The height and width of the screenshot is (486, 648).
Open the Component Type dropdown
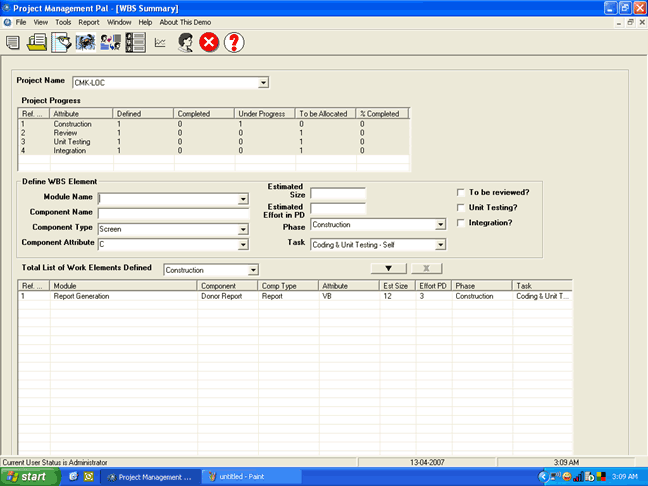pyautogui.click(x=242, y=229)
